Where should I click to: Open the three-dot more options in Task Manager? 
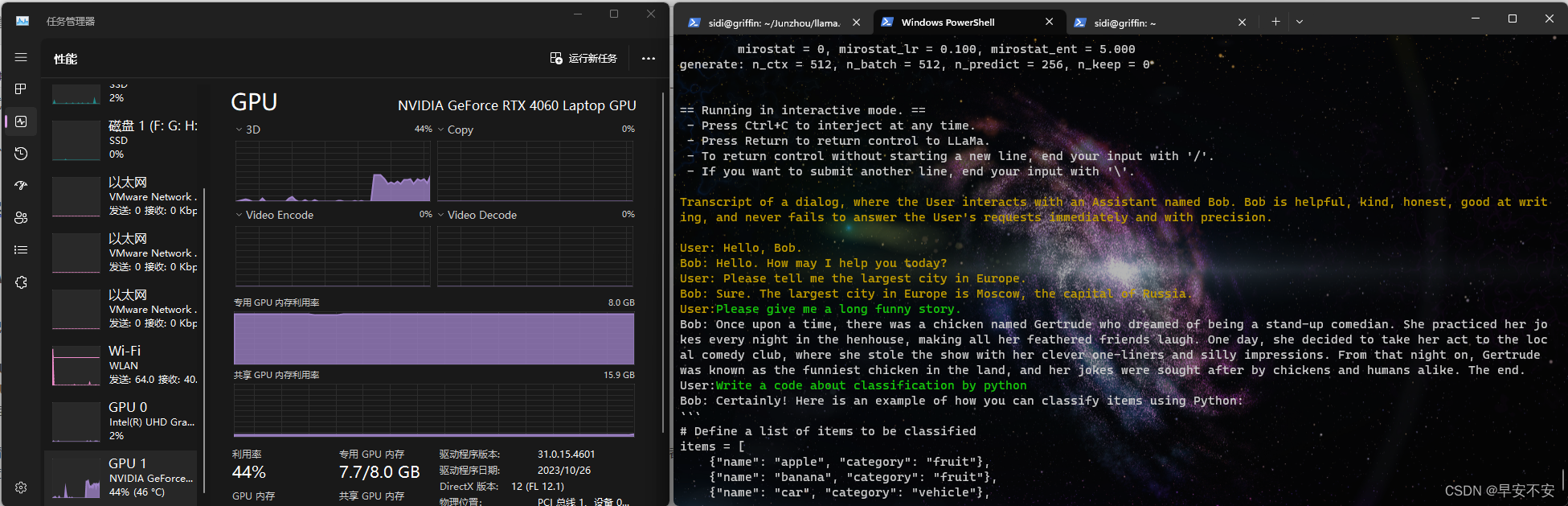point(649,58)
